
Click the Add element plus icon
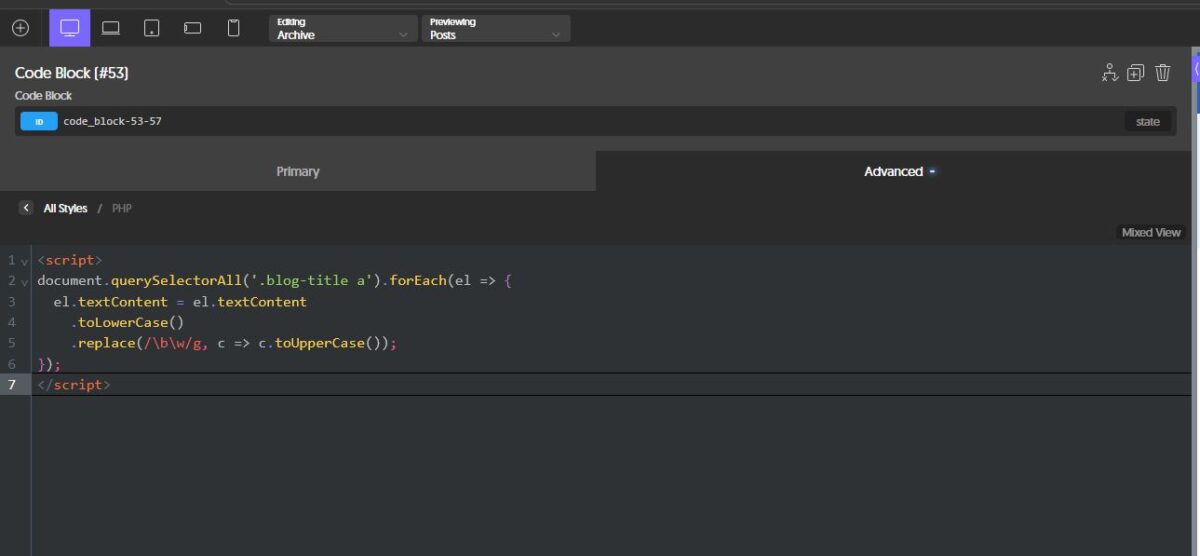point(20,28)
